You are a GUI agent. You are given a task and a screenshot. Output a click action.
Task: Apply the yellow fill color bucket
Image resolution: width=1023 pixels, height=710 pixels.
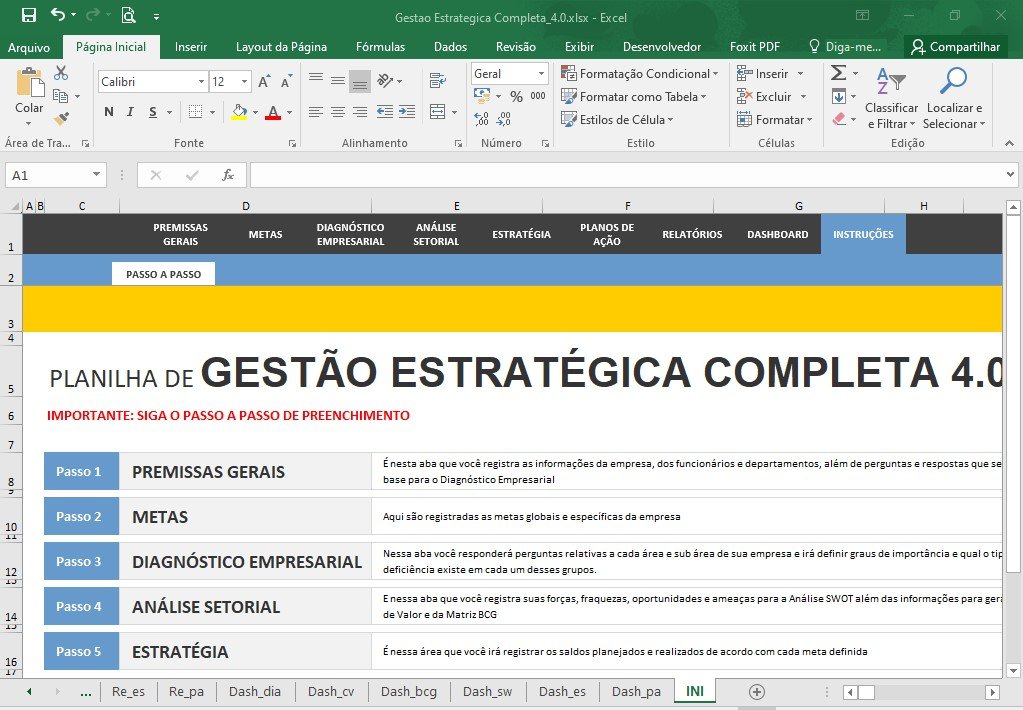239,112
